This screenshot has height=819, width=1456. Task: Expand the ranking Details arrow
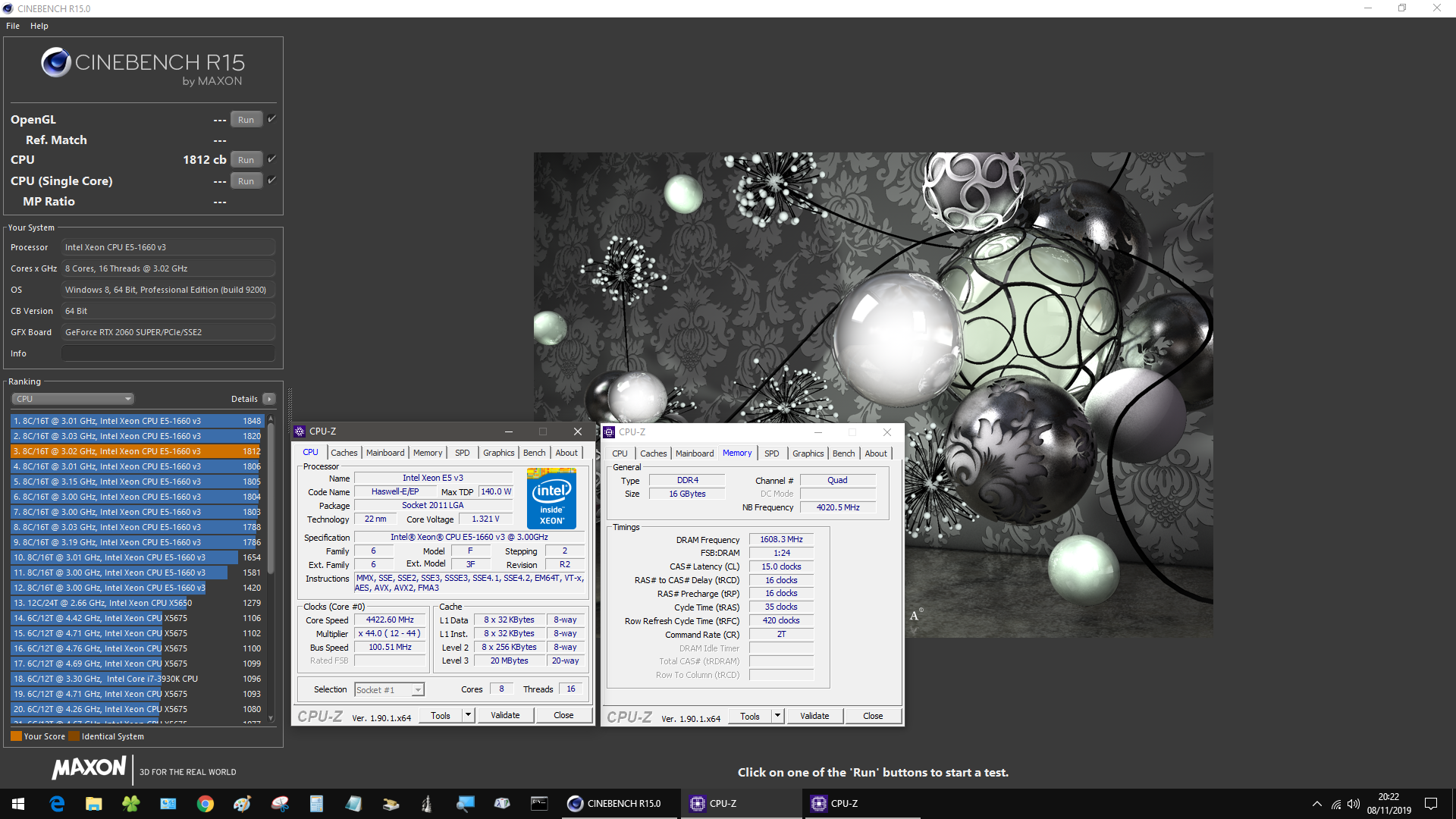[x=268, y=399]
